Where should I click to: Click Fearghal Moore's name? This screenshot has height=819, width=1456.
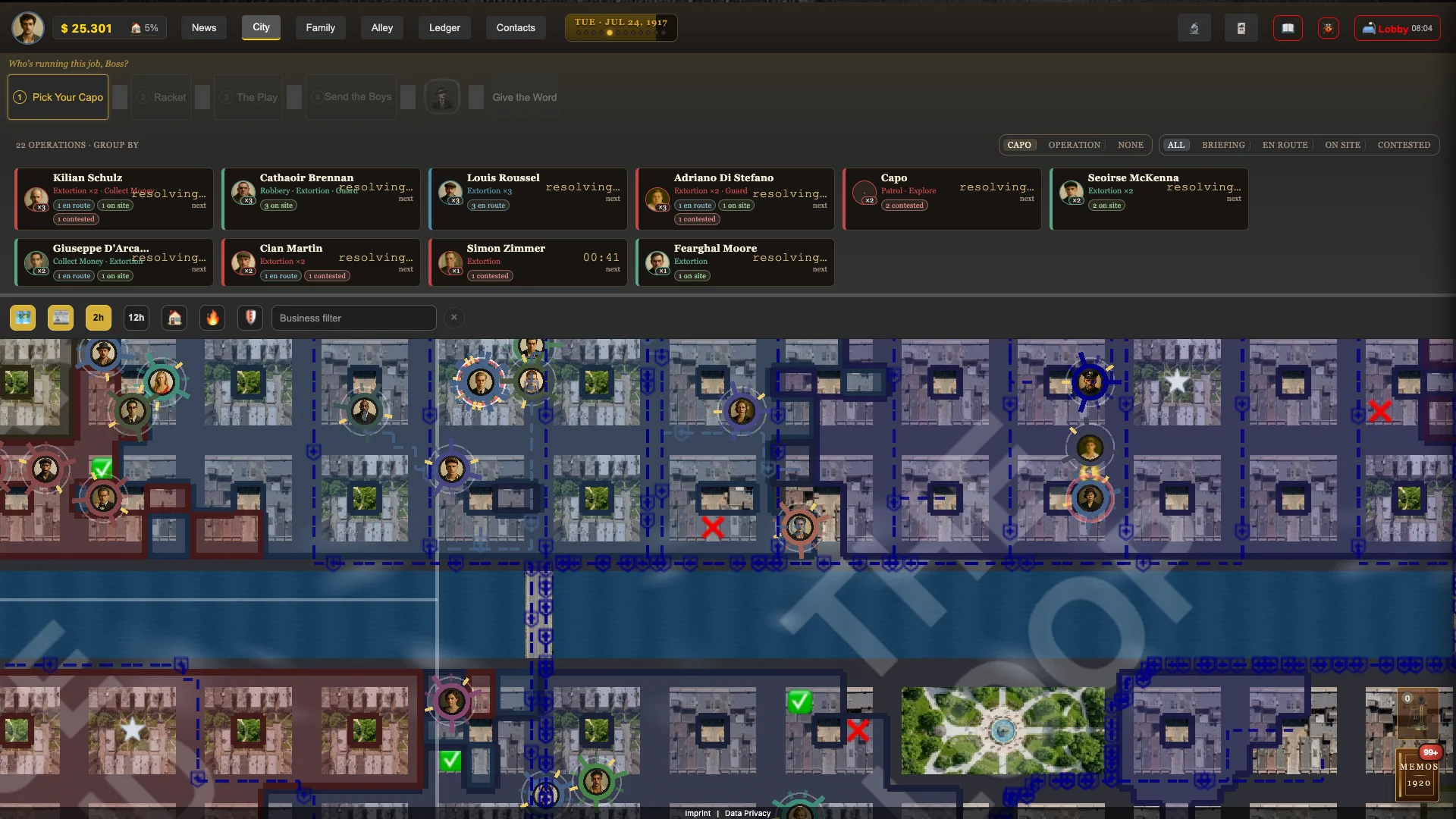[x=715, y=248]
